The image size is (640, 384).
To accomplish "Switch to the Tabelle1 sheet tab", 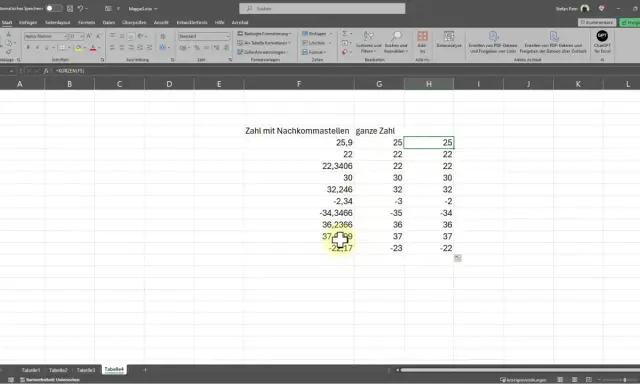I will pos(31,370).
